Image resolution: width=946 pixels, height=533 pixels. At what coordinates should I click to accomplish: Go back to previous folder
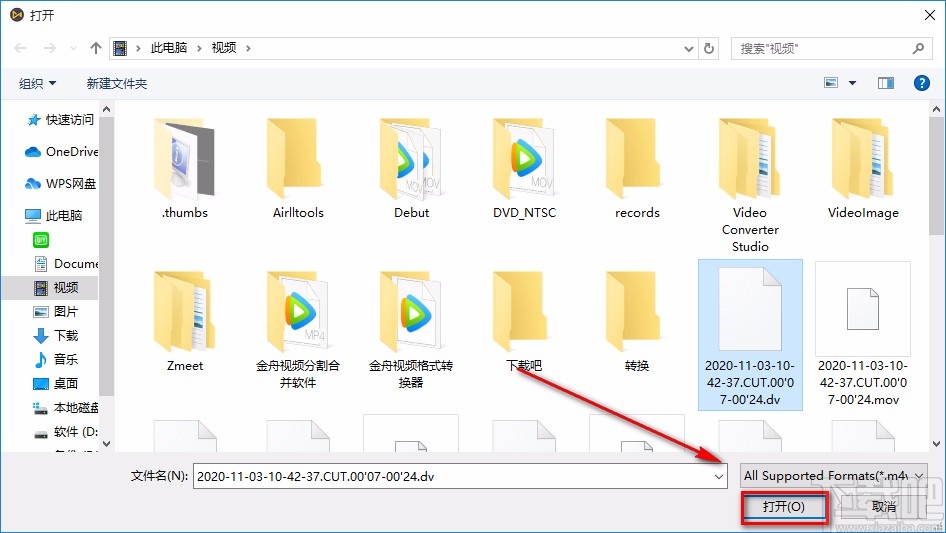pyautogui.click(x=20, y=48)
